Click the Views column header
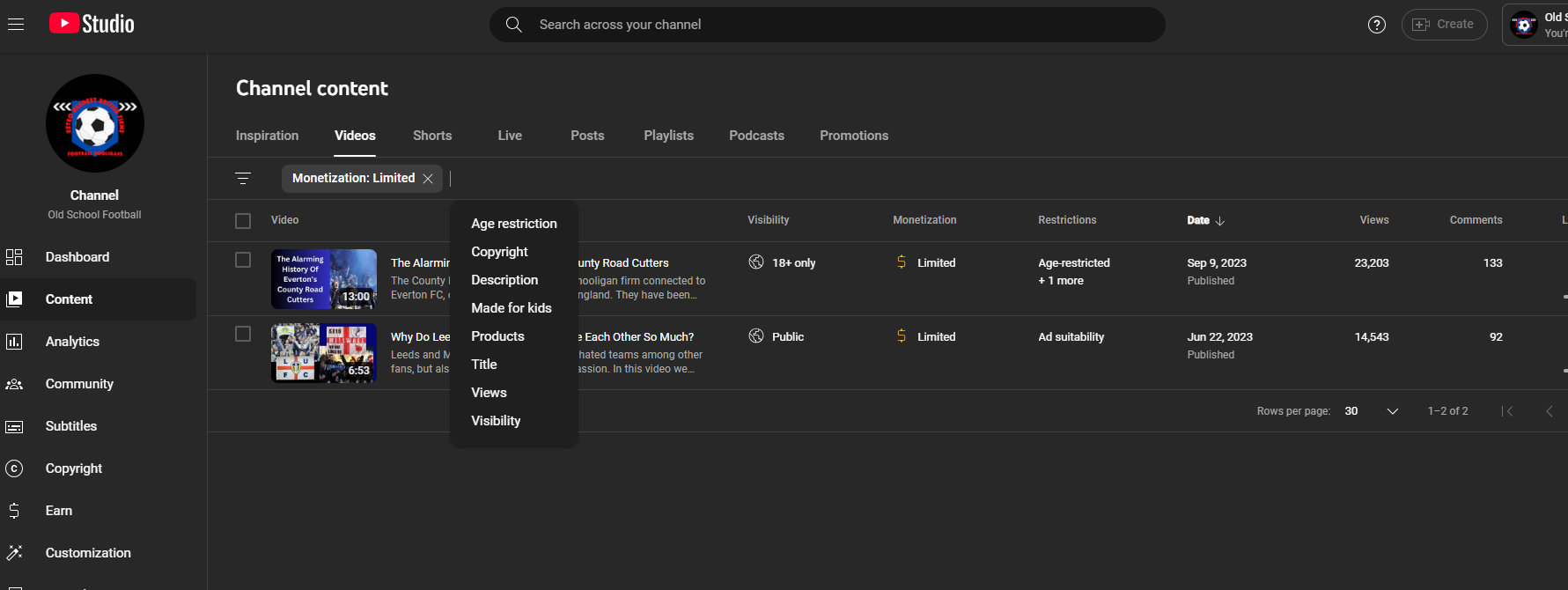The height and width of the screenshot is (590, 1568). click(1374, 220)
